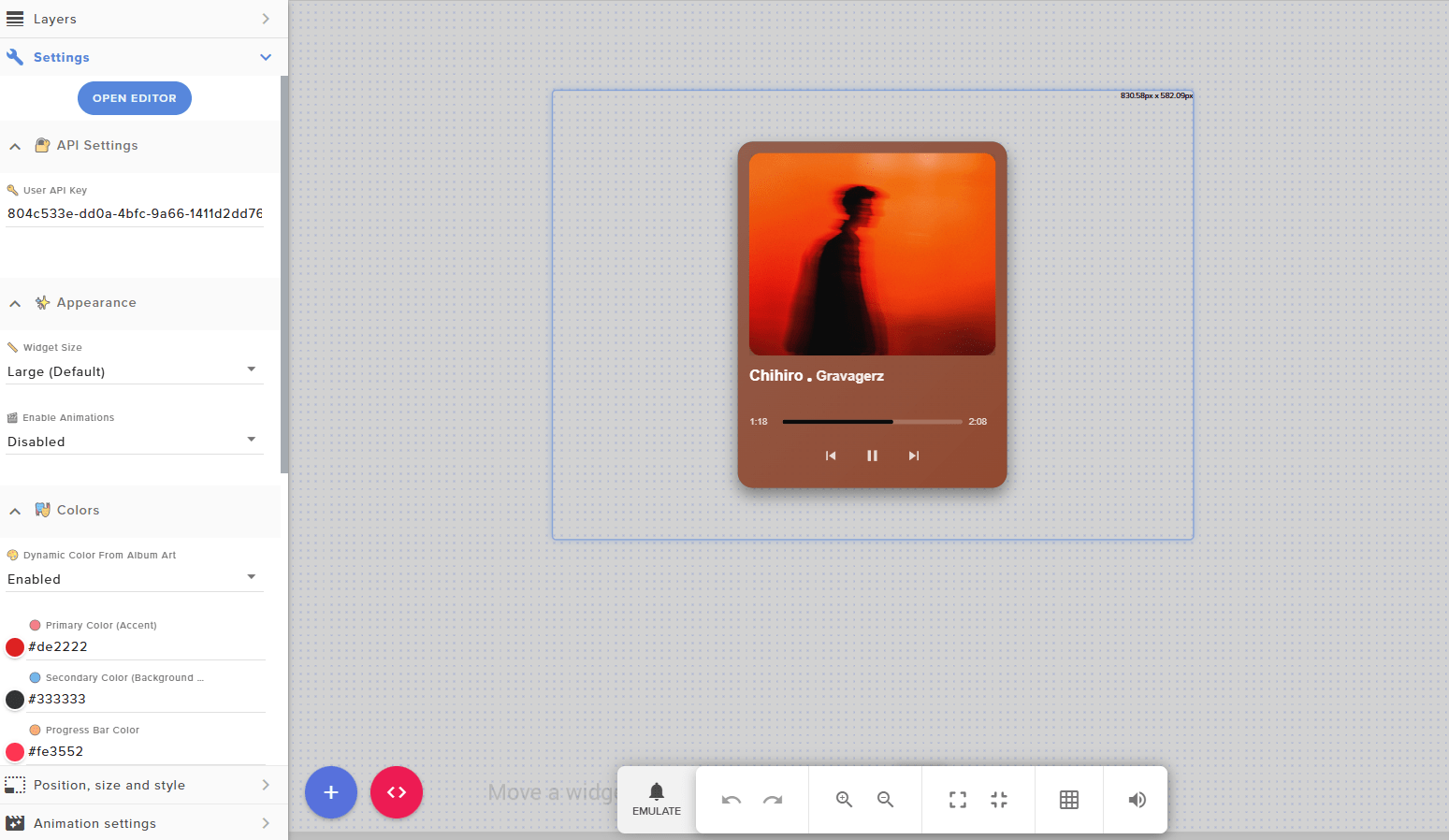The height and width of the screenshot is (840, 1449).
Task: Click the zoom in magnifier icon
Action: point(845,800)
